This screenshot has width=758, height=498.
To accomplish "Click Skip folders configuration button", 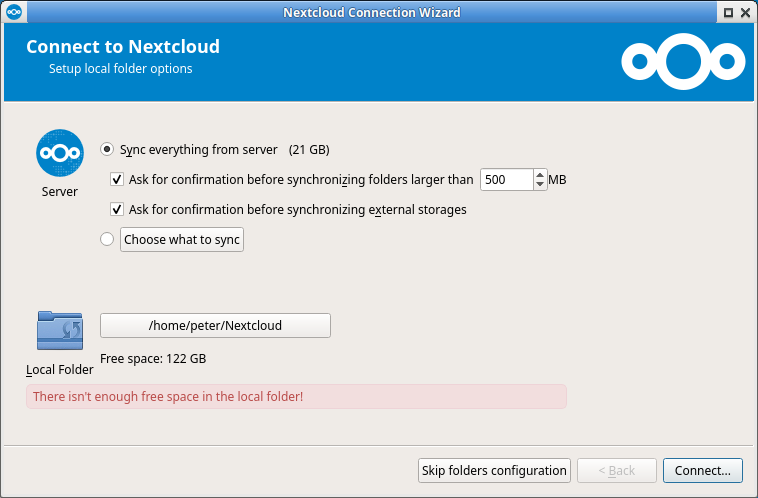I will point(494,470).
